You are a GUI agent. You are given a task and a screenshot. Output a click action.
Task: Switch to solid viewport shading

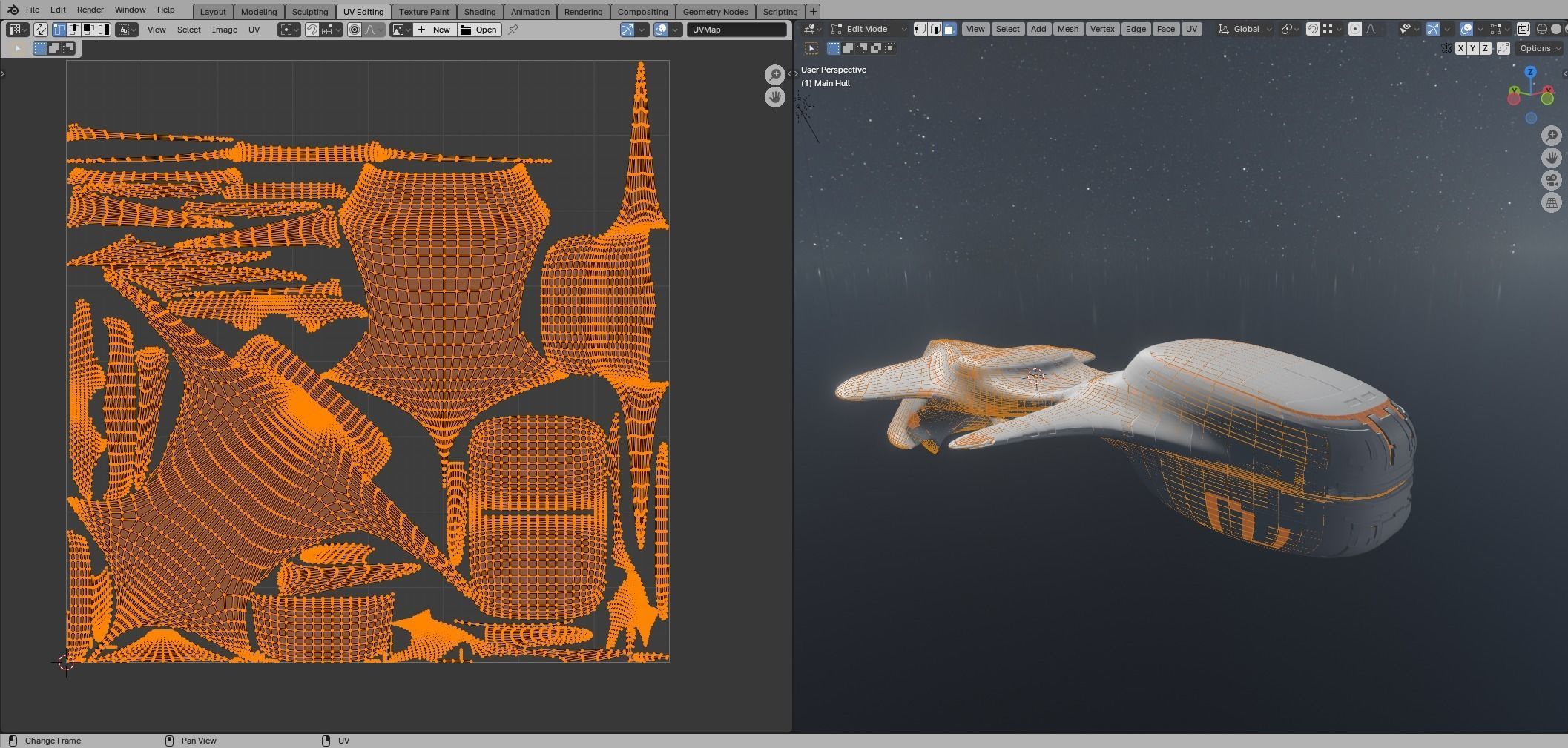[1556, 29]
